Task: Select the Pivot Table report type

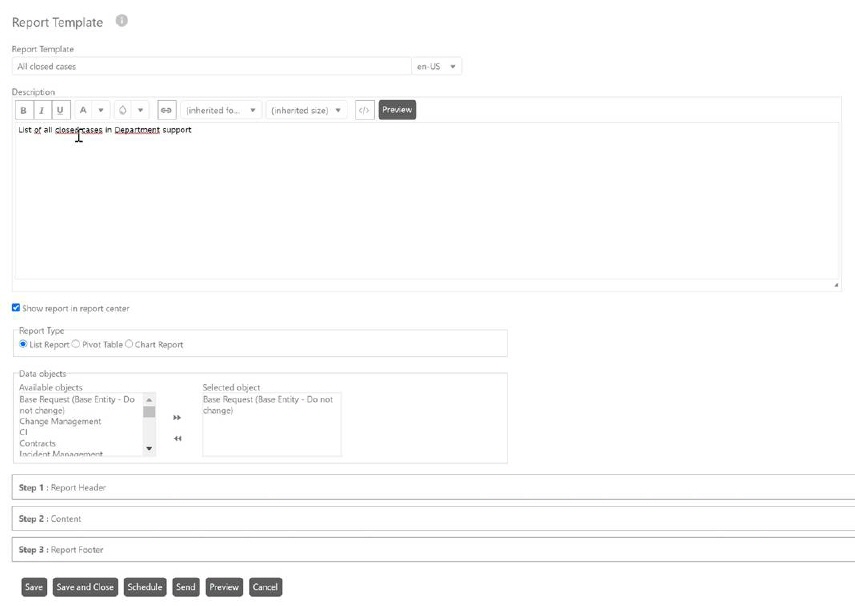Action: tap(76, 344)
